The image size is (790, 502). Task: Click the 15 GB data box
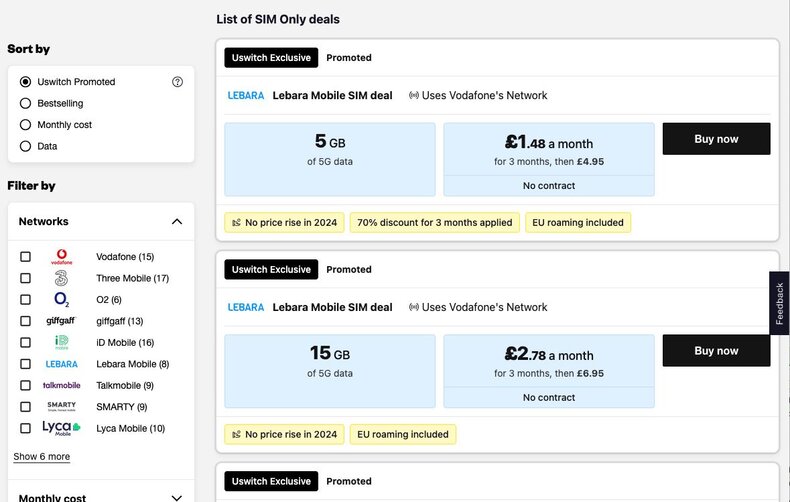point(330,371)
